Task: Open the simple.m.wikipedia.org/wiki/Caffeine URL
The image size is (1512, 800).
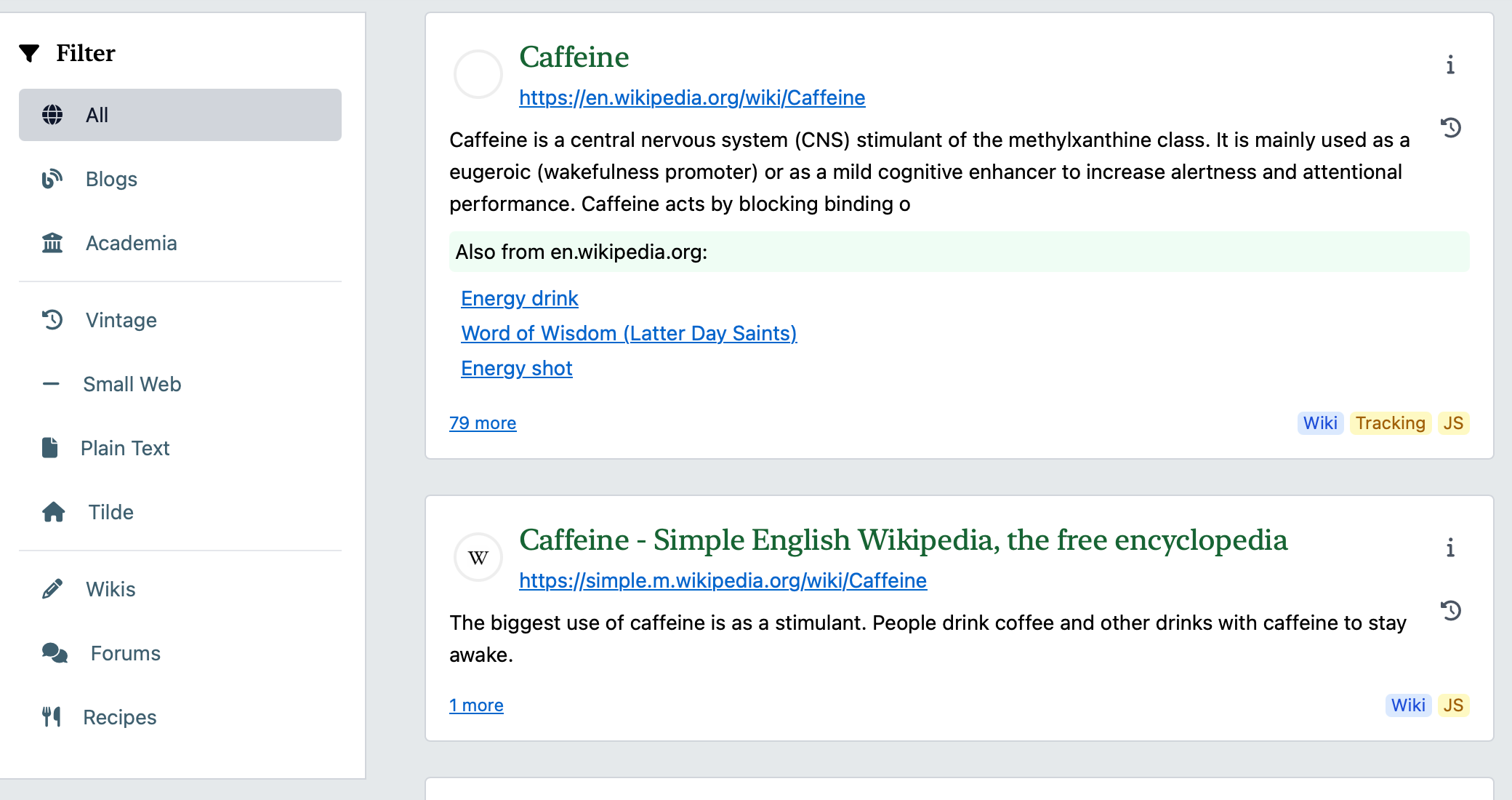Action: click(x=723, y=580)
